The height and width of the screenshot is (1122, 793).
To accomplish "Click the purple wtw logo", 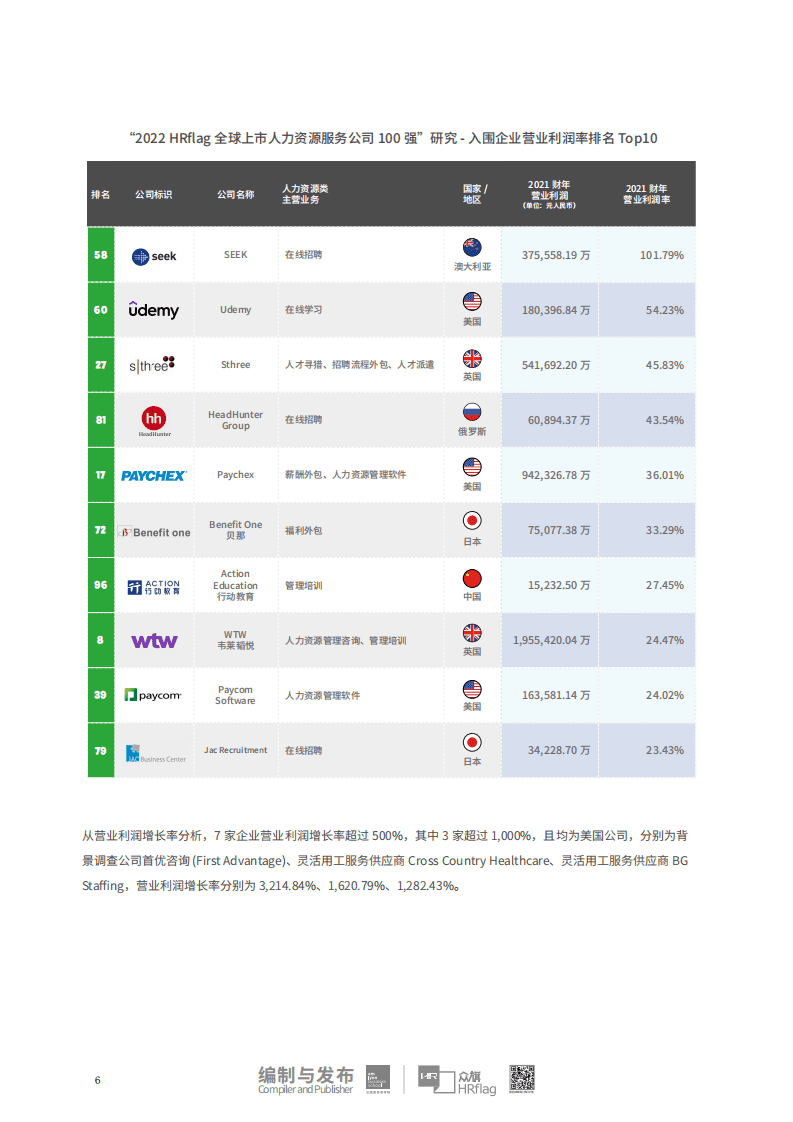I will coord(154,641).
